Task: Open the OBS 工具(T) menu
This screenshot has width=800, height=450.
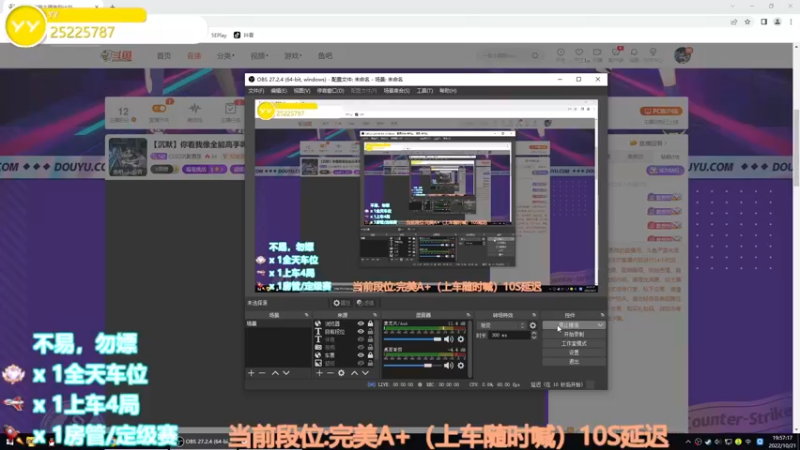Action: click(x=424, y=91)
